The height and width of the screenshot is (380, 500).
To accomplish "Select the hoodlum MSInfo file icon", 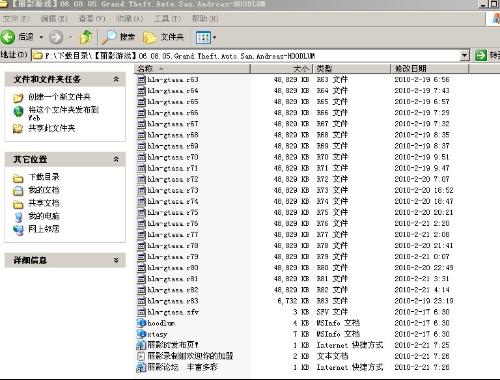I will pyautogui.click(x=142, y=323).
